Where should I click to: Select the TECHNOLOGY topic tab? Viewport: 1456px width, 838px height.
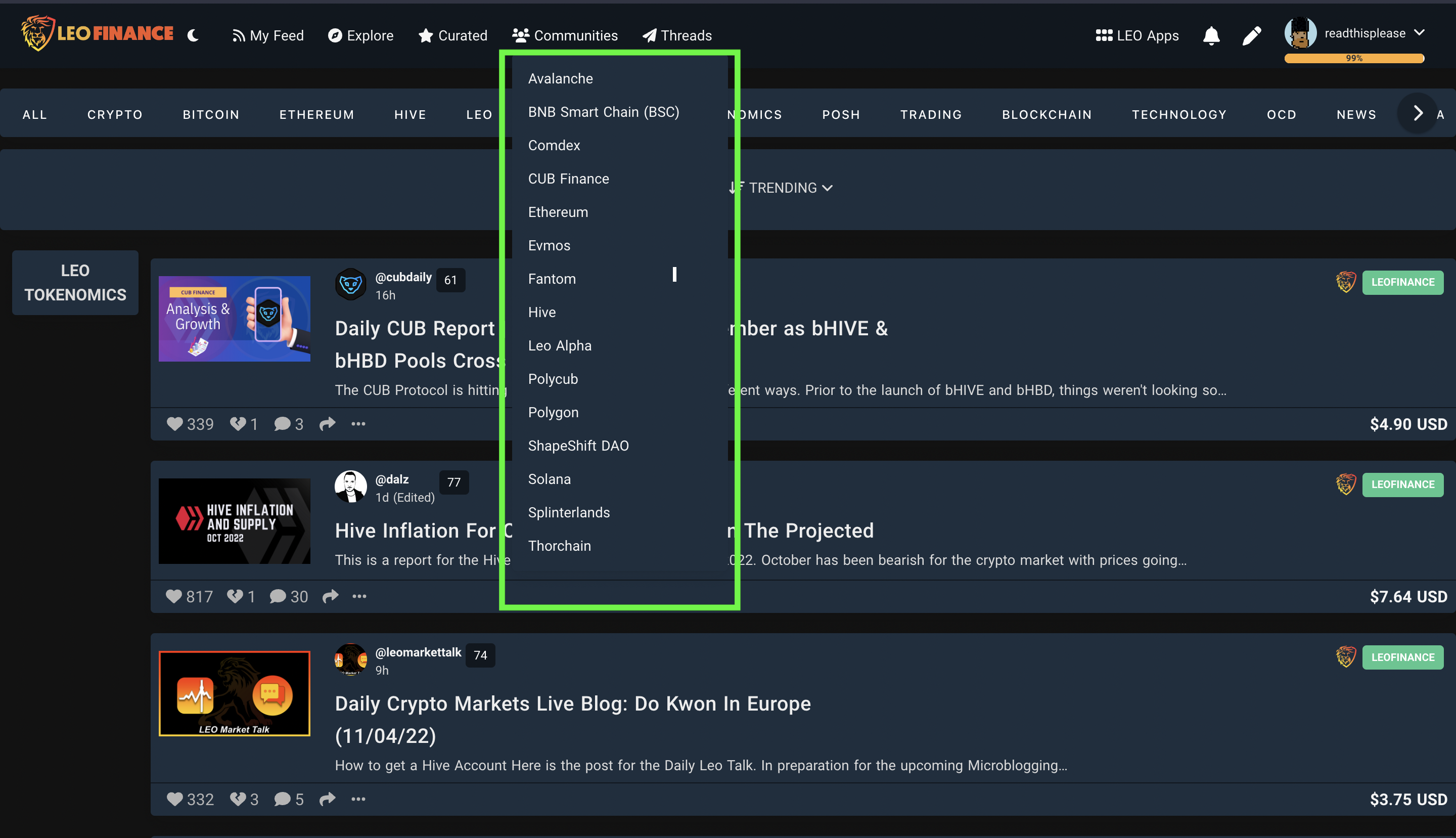point(1179,114)
